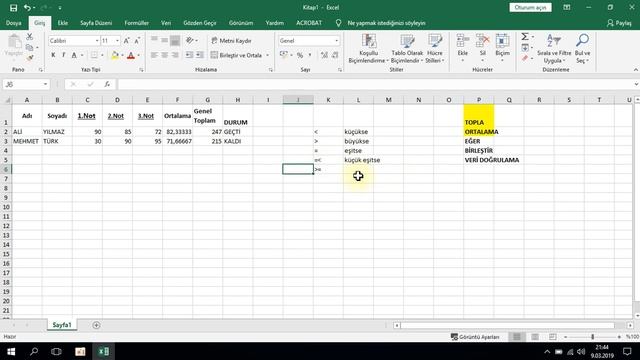This screenshot has width=640, height=360.
Task: Open the Biçim cell format menu
Action: point(502,49)
